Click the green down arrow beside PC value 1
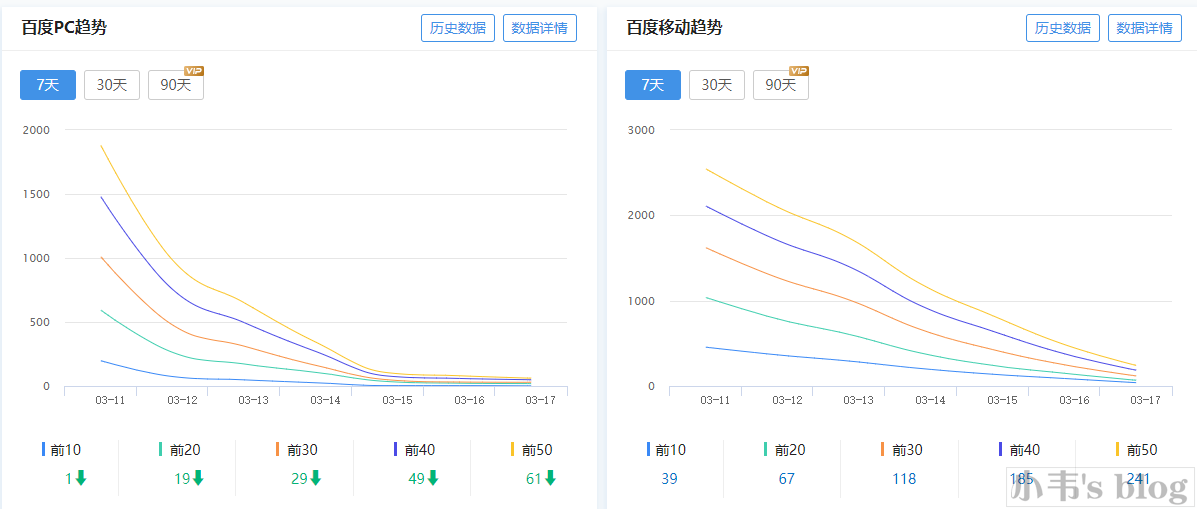The width and height of the screenshot is (1197, 509). (x=81, y=478)
